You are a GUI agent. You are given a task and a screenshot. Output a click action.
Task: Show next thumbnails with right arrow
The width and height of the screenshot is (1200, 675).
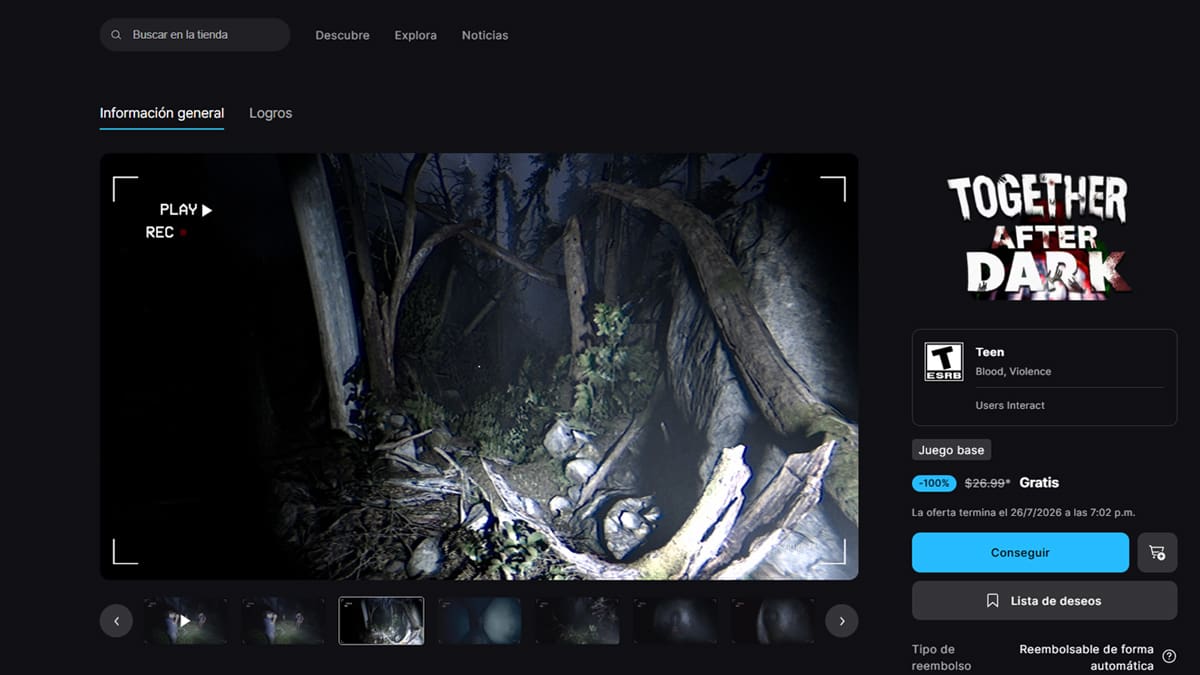coord(842,621)
